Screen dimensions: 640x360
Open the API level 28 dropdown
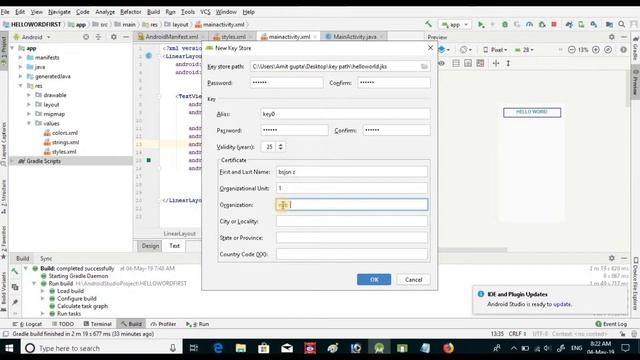[x=524, y=50]
